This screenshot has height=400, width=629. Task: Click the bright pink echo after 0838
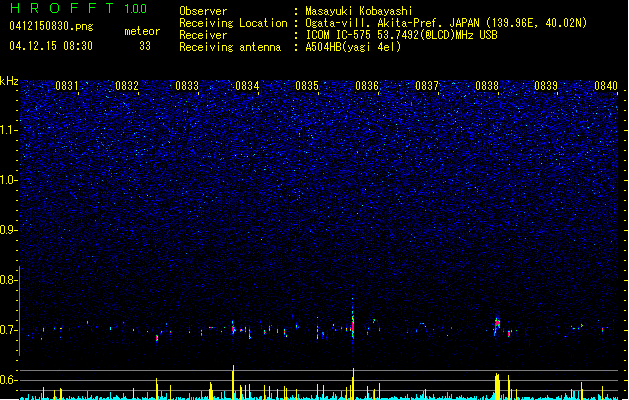497,323
